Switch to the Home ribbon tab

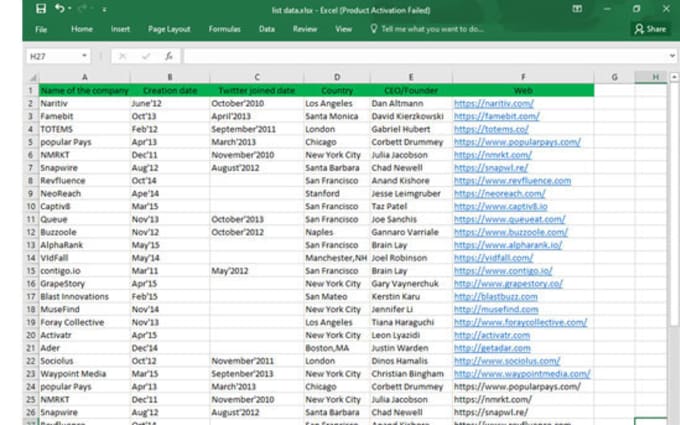[82, 29]
